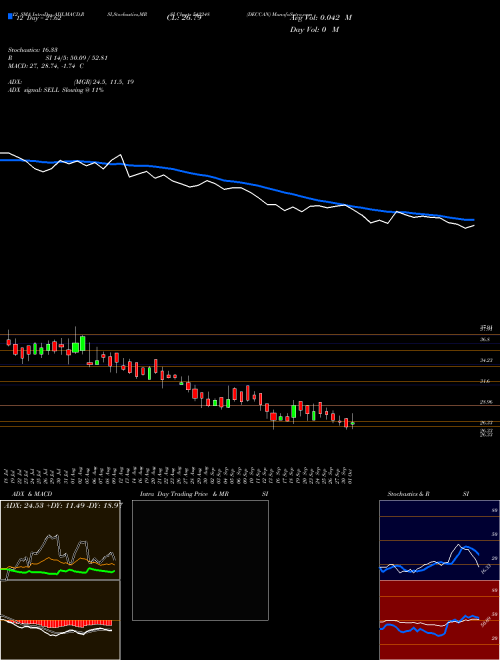The height and width of the screenshot is (660, 500).
Task: Select the '12 Day = 27.62' legend text
Action: (x=39, y=18)
